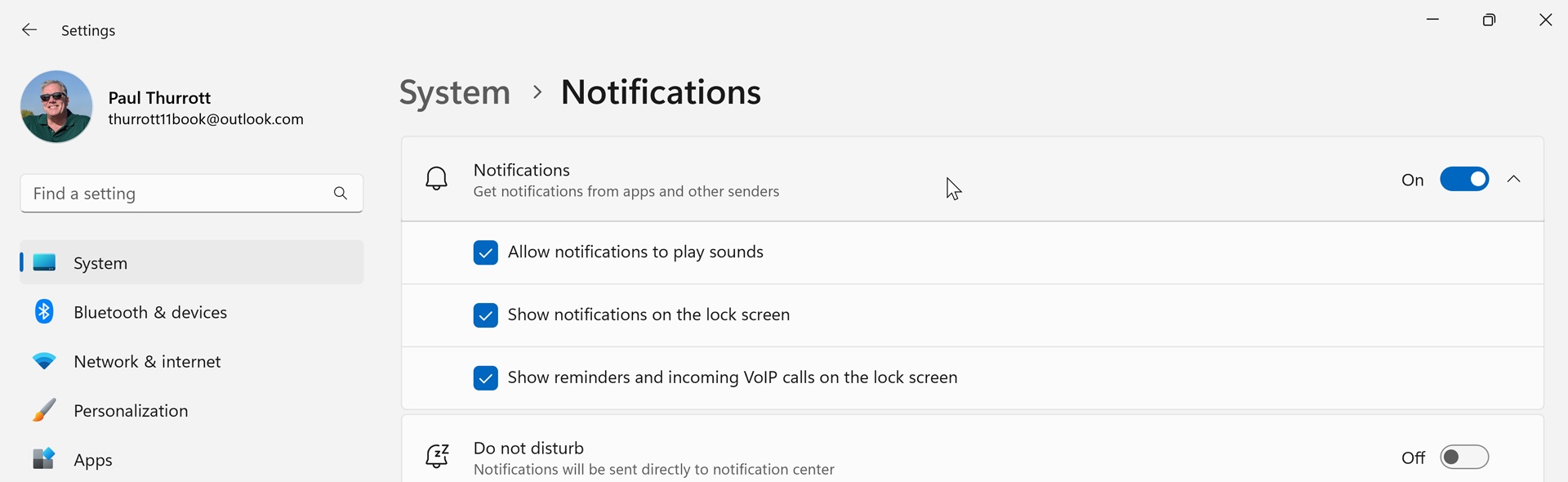
Task: Click the search magnifier icon
Action: [341, 194]
